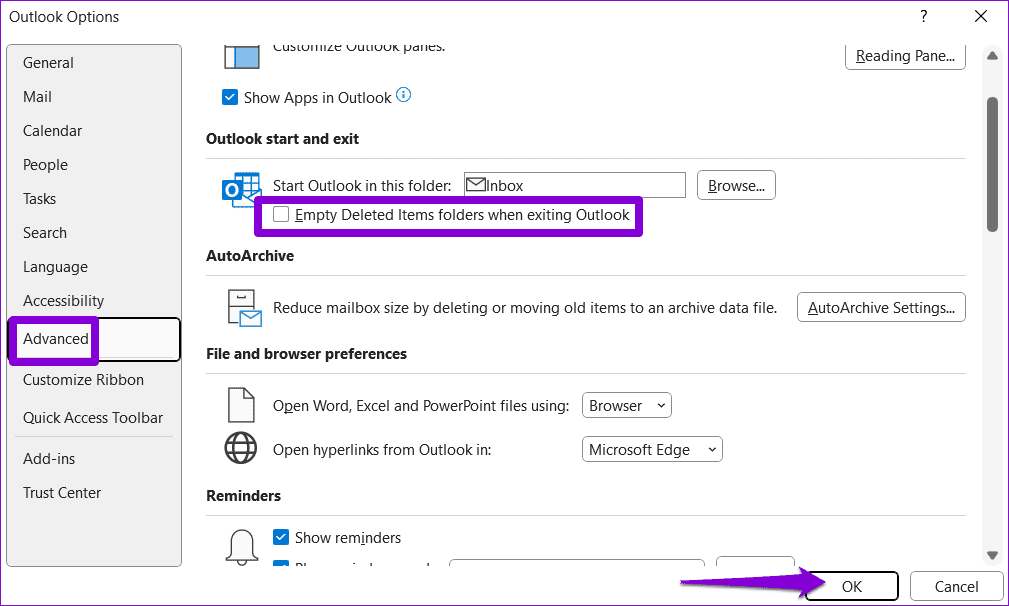The height and width of the screenshot is (606, 1009).
Task: Click the envelope icon in the Inbox field
Action: pyautogui.click(x=476, y=185)
